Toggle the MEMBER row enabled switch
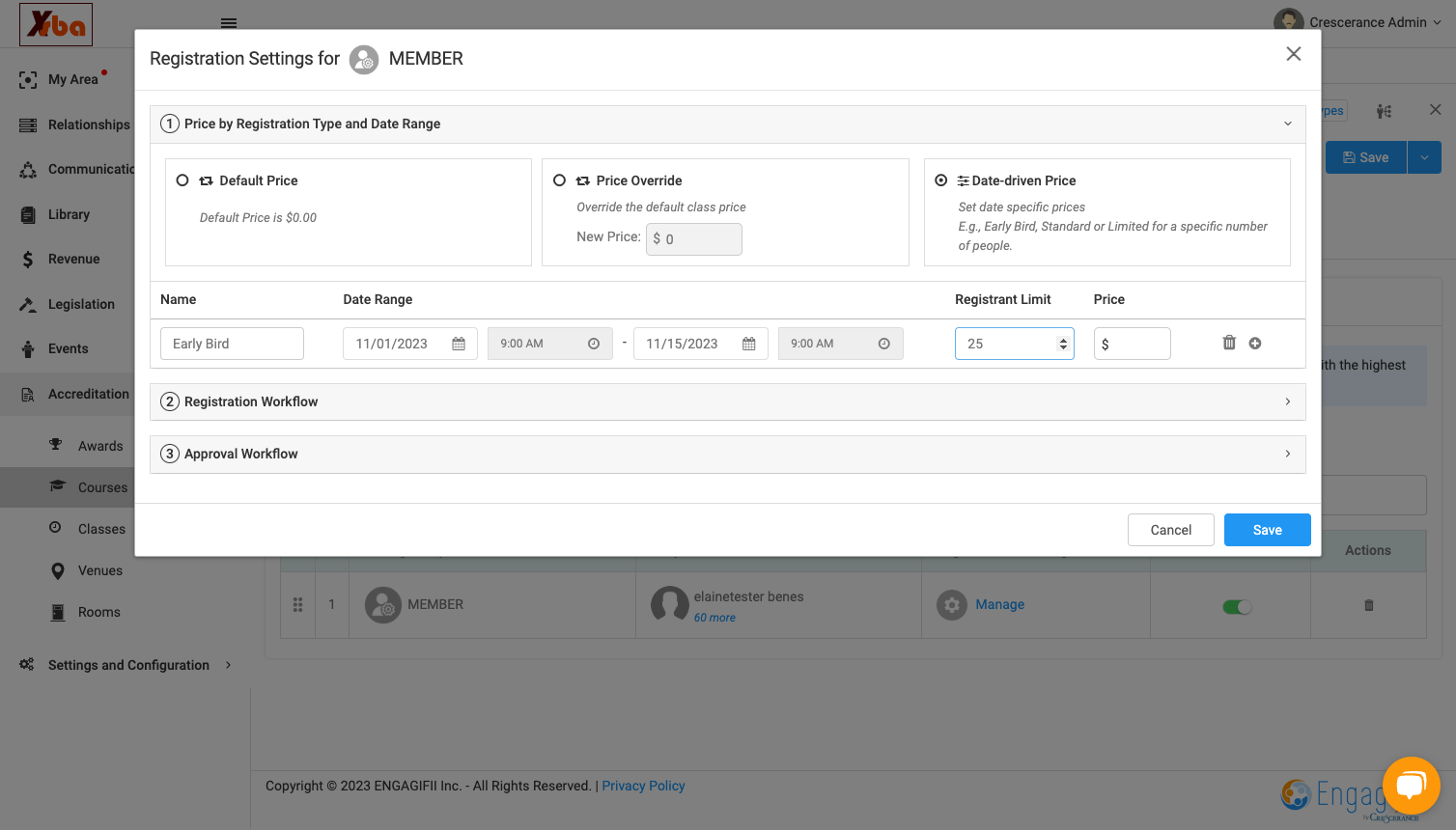Screen dimensions: 1456x830 click(x=1237, y=607)
